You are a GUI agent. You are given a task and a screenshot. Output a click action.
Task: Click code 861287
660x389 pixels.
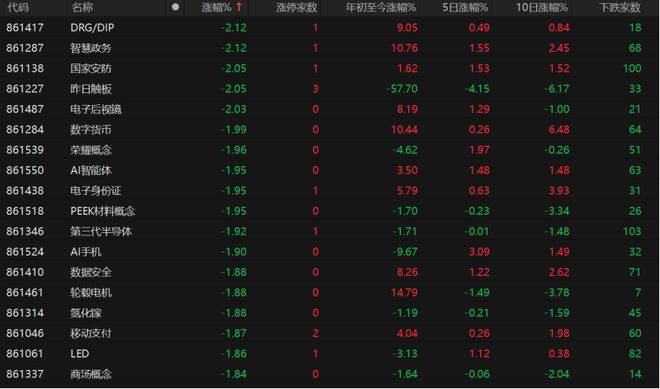[25, 48]
